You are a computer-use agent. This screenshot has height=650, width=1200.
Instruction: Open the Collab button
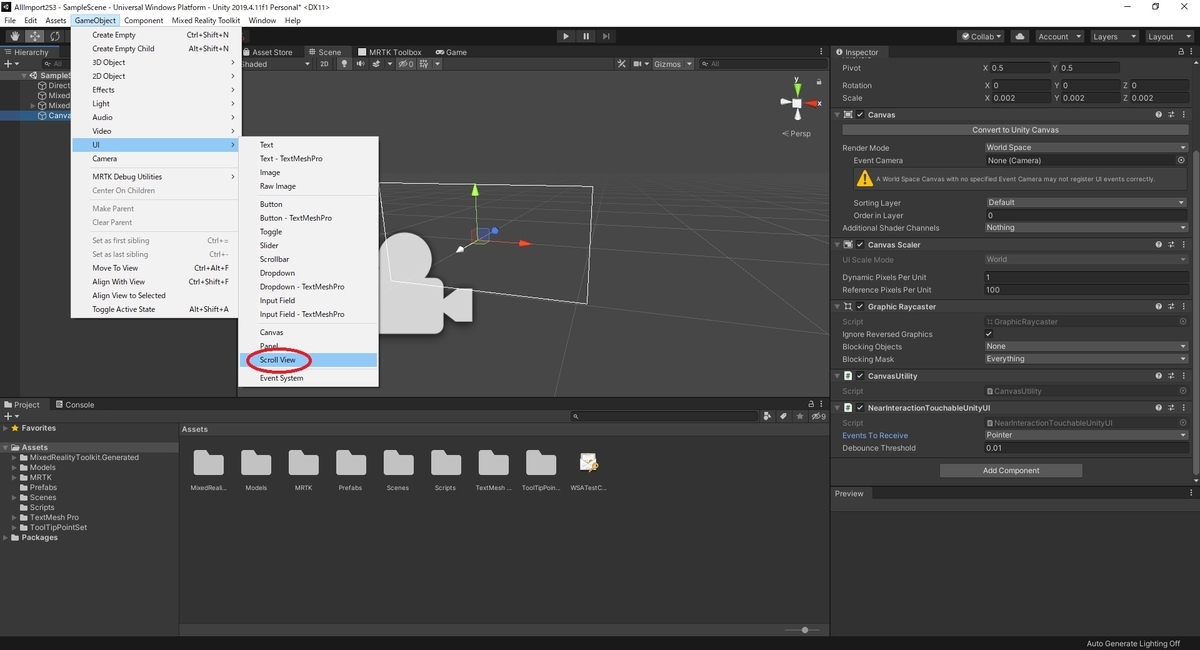point(982,36)
